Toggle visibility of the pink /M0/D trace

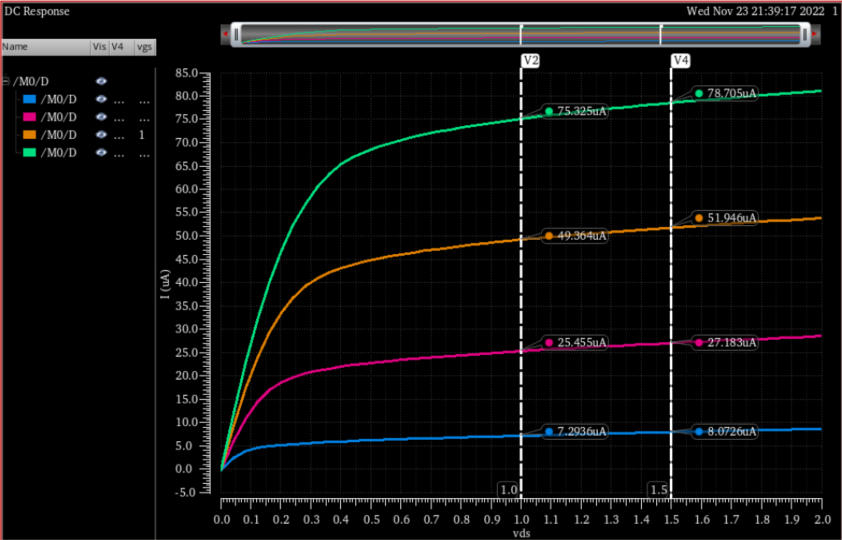coord(101,117)
